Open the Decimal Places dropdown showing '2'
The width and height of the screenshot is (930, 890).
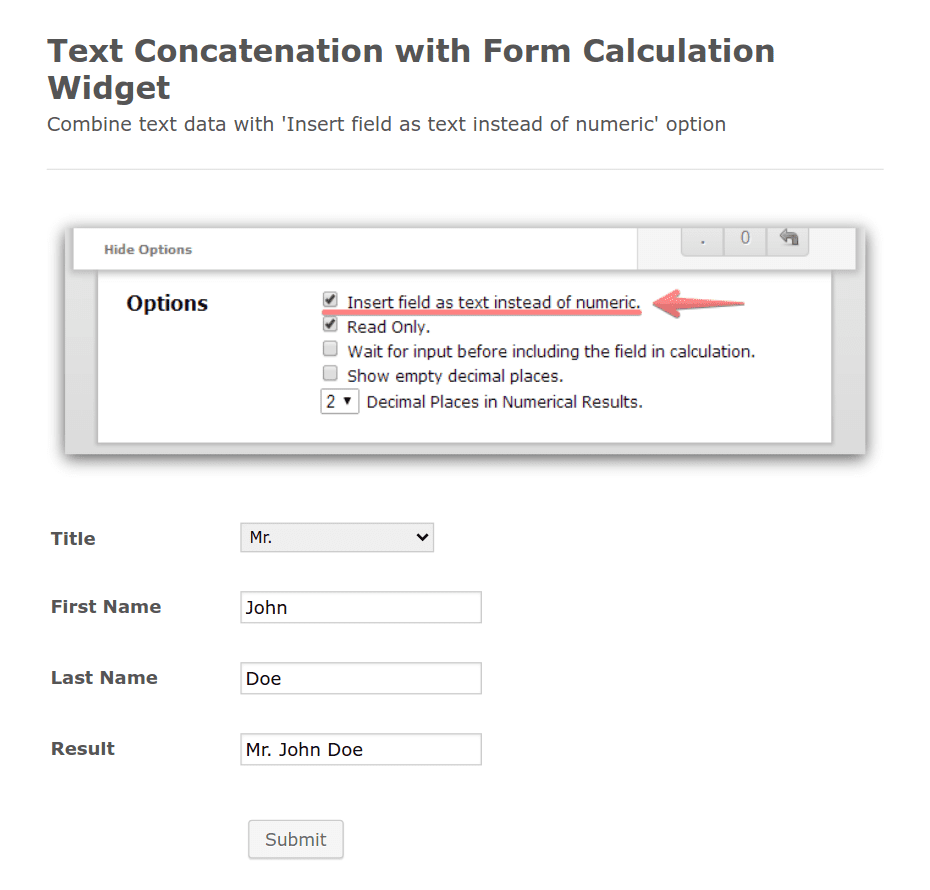pos(339,401)
